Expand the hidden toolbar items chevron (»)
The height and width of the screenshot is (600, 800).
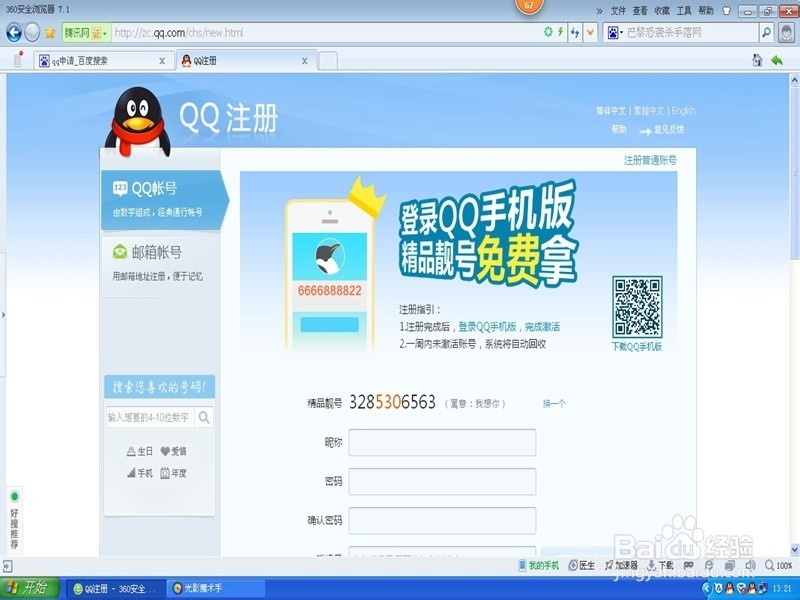point(599,11)
